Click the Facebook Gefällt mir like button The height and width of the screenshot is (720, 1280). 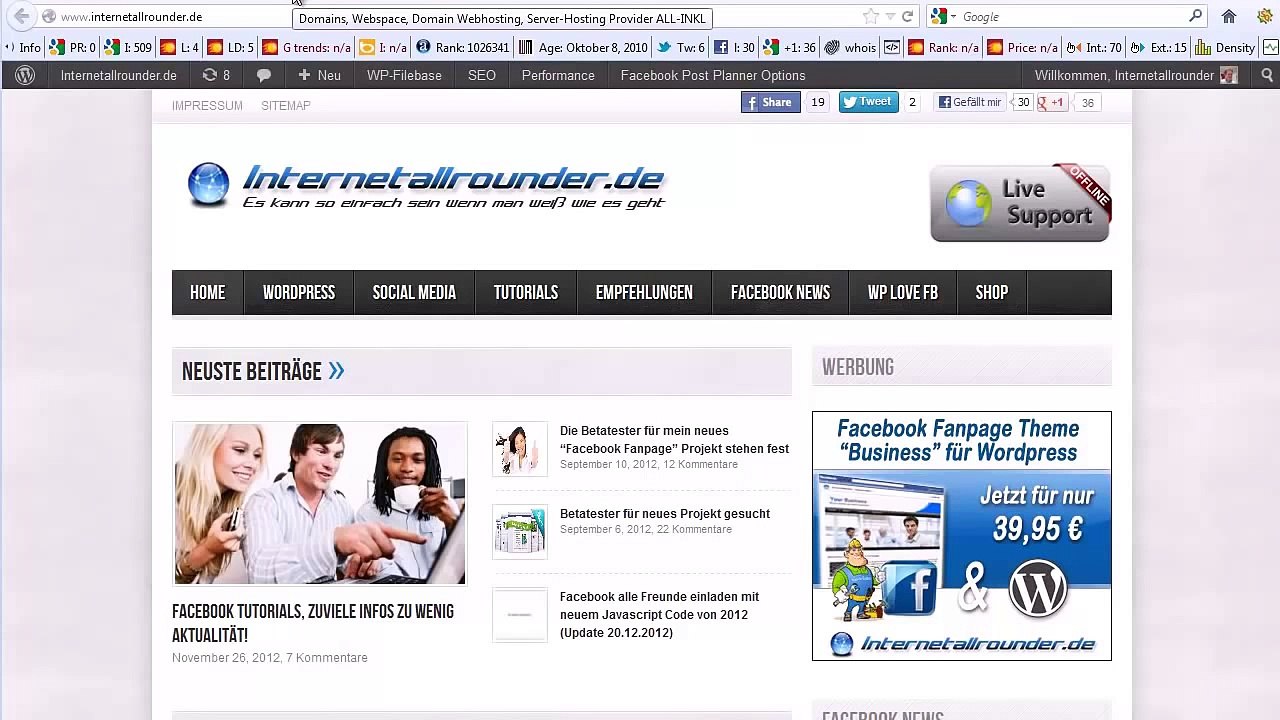pos(970,102)
